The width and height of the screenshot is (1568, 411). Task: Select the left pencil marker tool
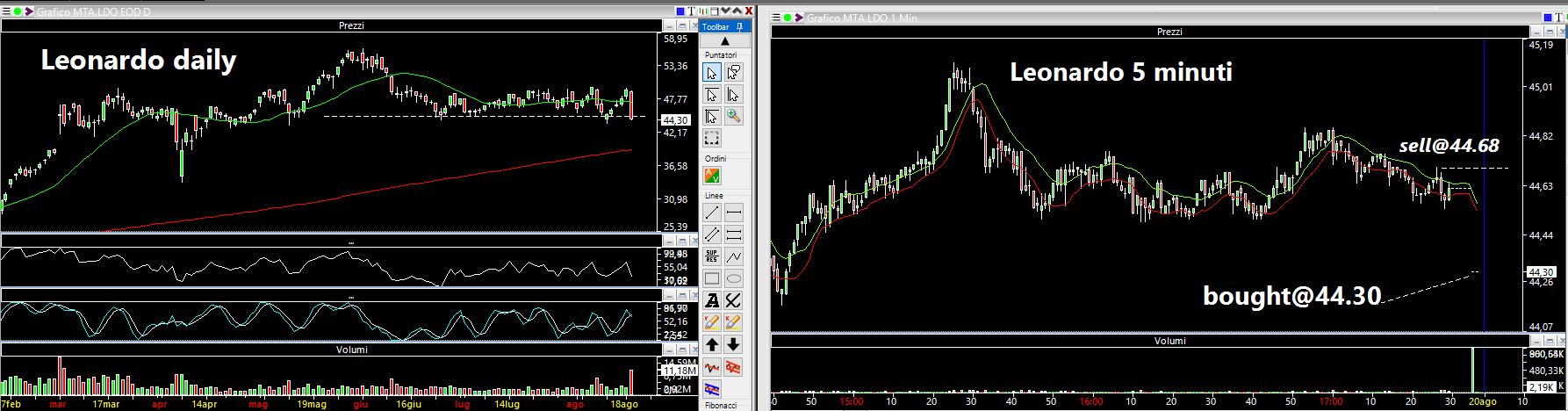click(712, 323)
